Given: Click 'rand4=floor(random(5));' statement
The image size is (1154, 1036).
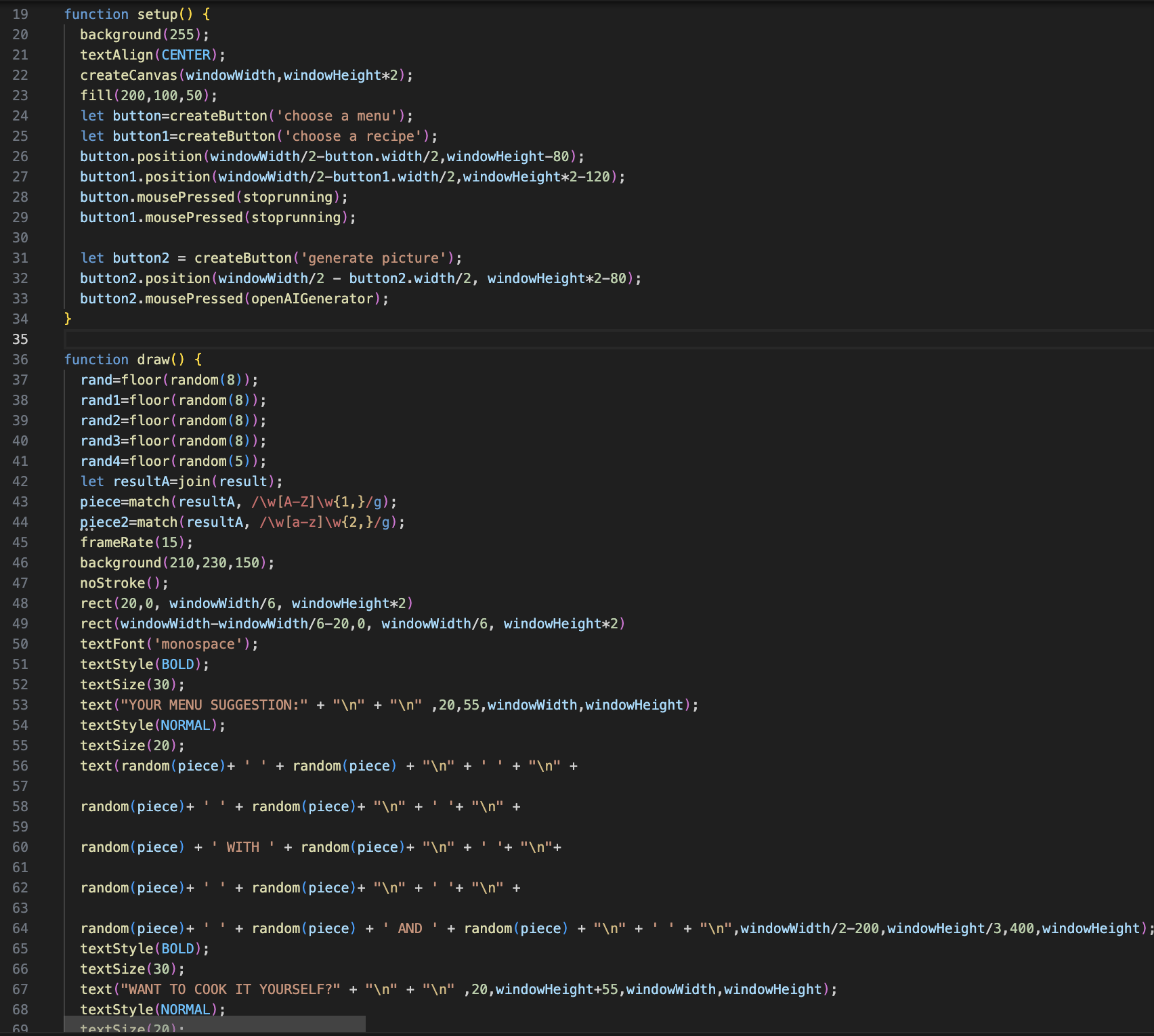Looking at the screenshot, I should point(173,461).
